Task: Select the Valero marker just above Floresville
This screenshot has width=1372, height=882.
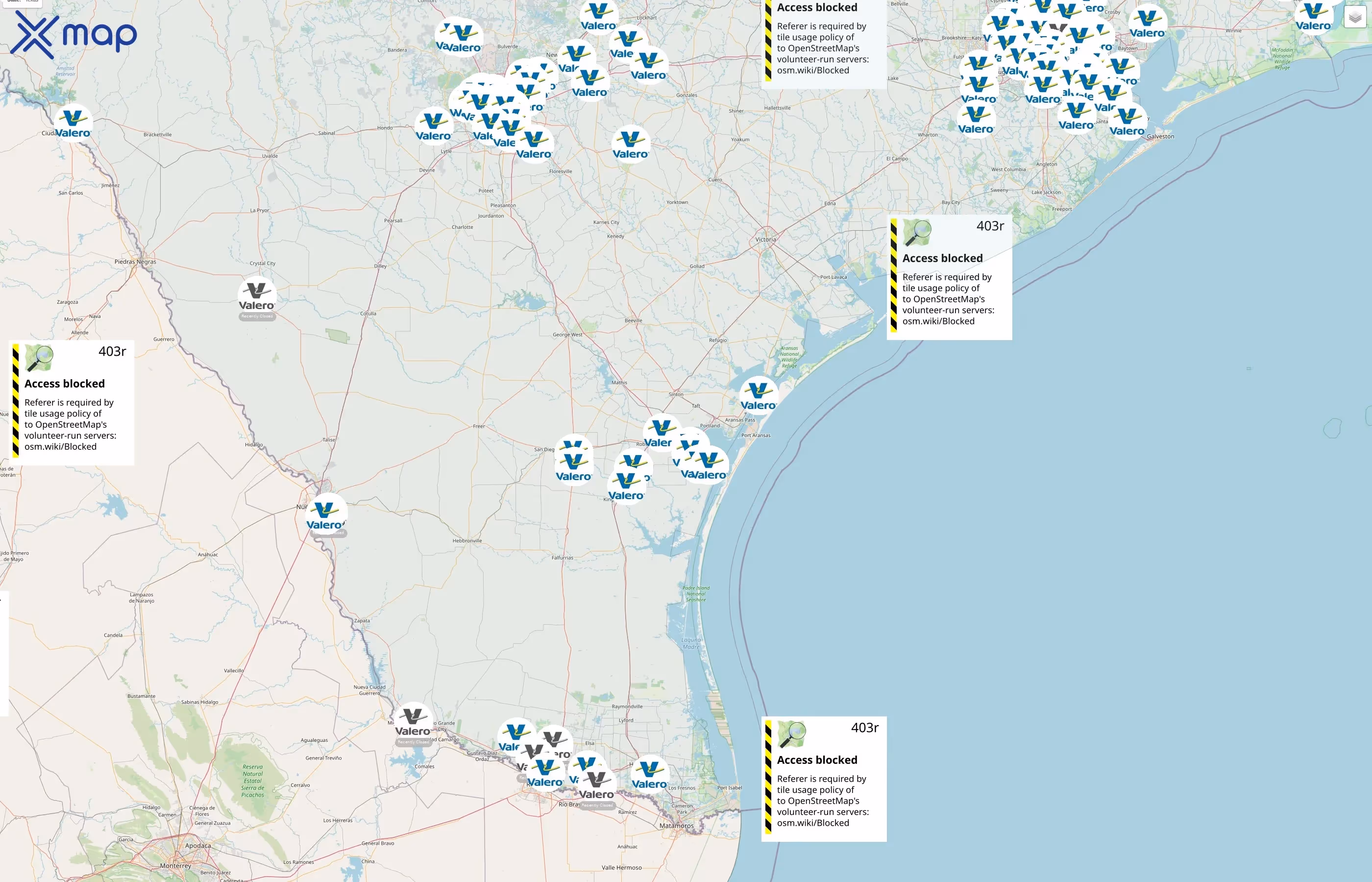Action: coord(534,145)
